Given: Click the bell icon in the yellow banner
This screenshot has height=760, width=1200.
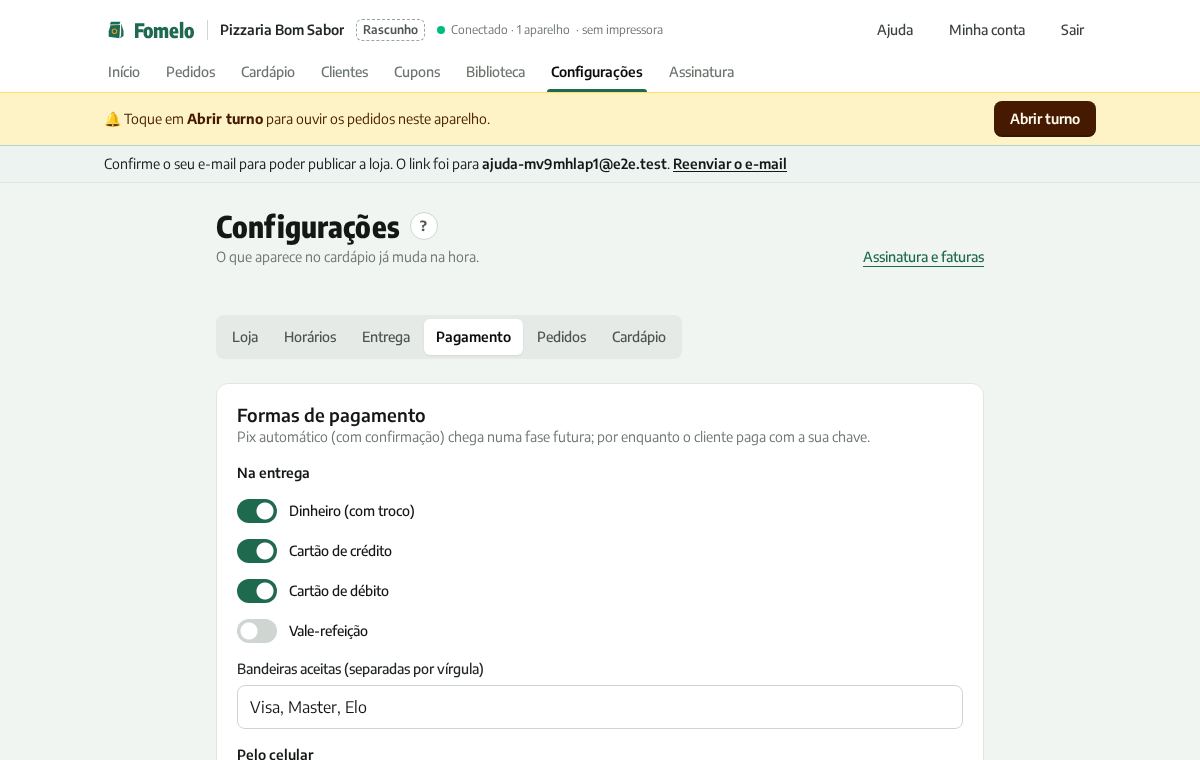Looking at the screenshot, I should tap(112, 119).
